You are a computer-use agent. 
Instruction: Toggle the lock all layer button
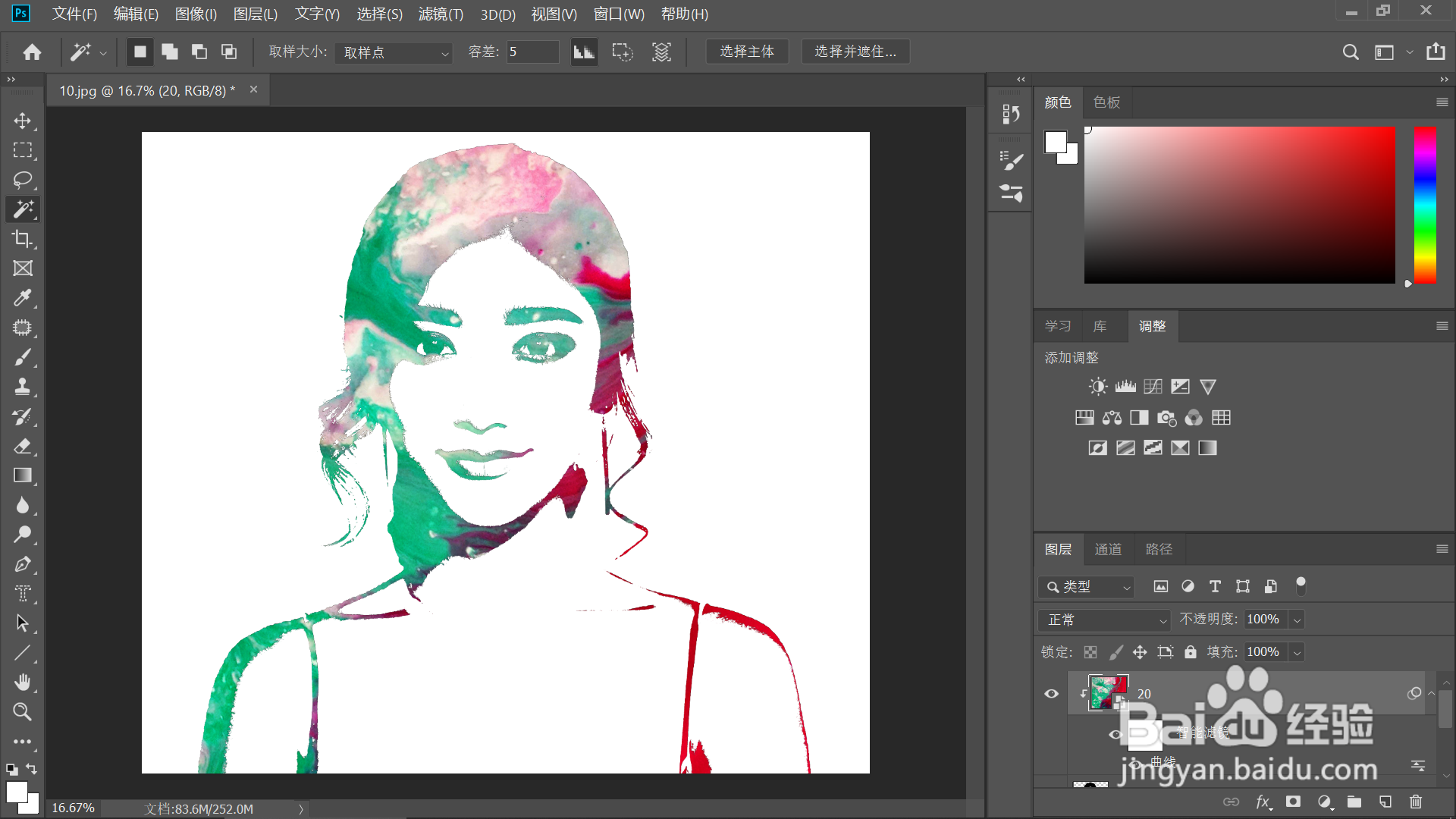(1191, 652)
